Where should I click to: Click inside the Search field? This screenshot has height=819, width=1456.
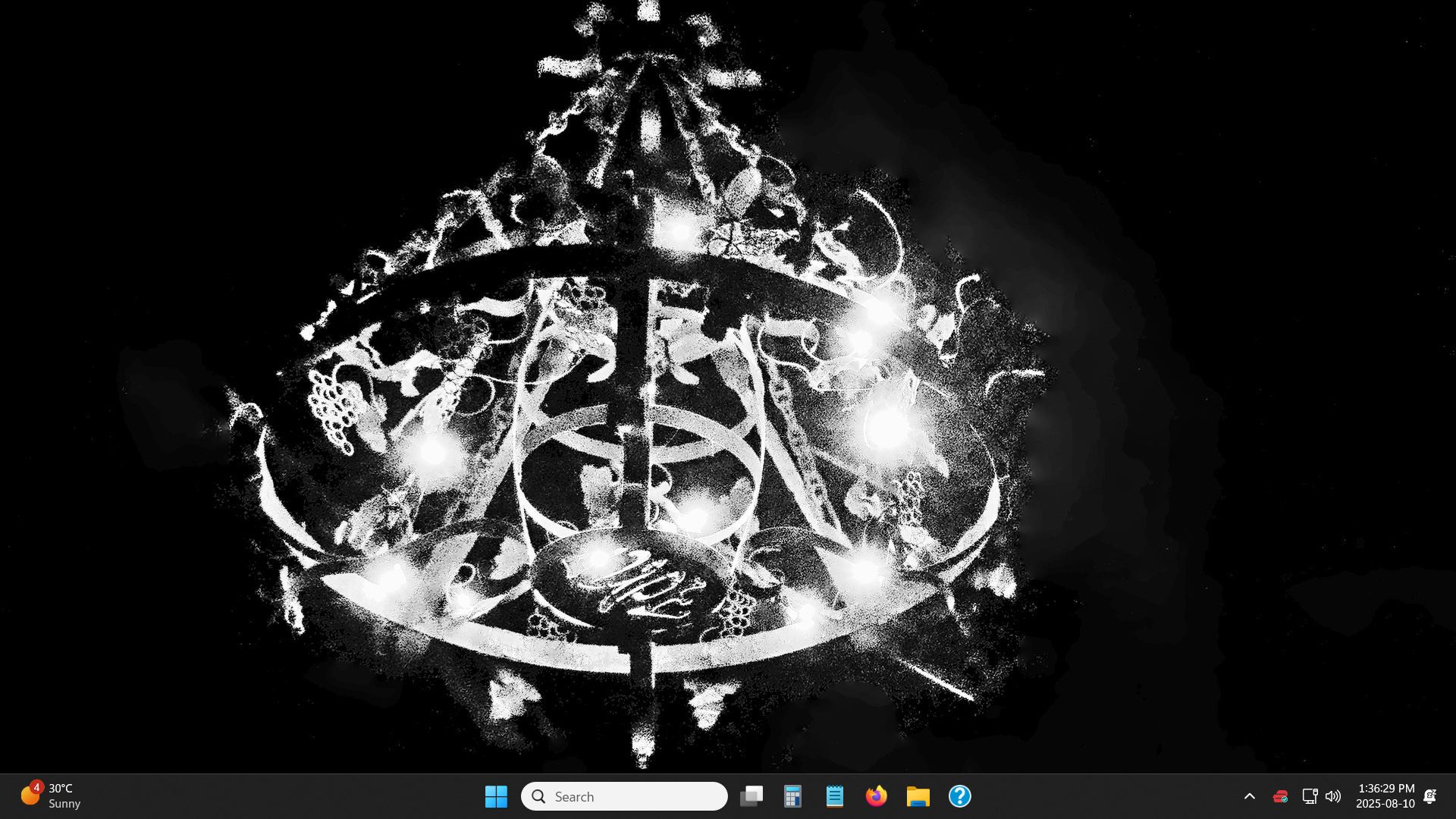(x=624, y=797)
